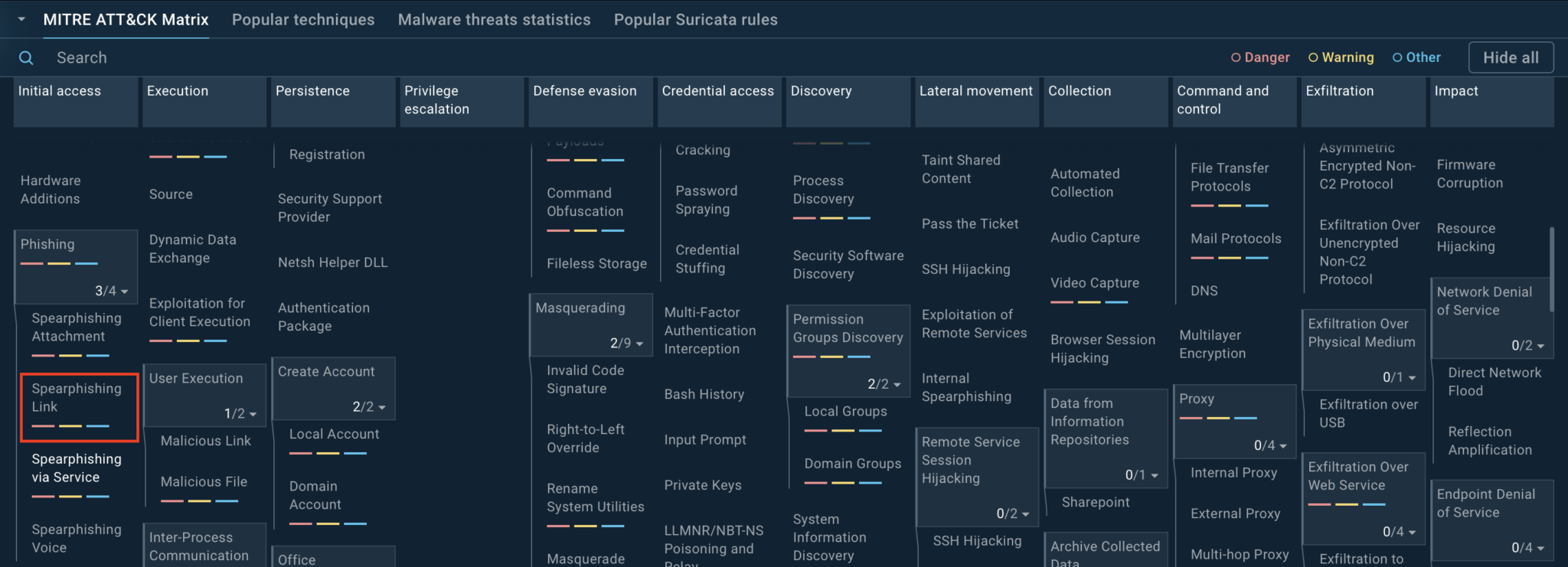Click inside the Search field
Image resolution: width=1568 pixels, height=567 pixels.
click(306, 58)
